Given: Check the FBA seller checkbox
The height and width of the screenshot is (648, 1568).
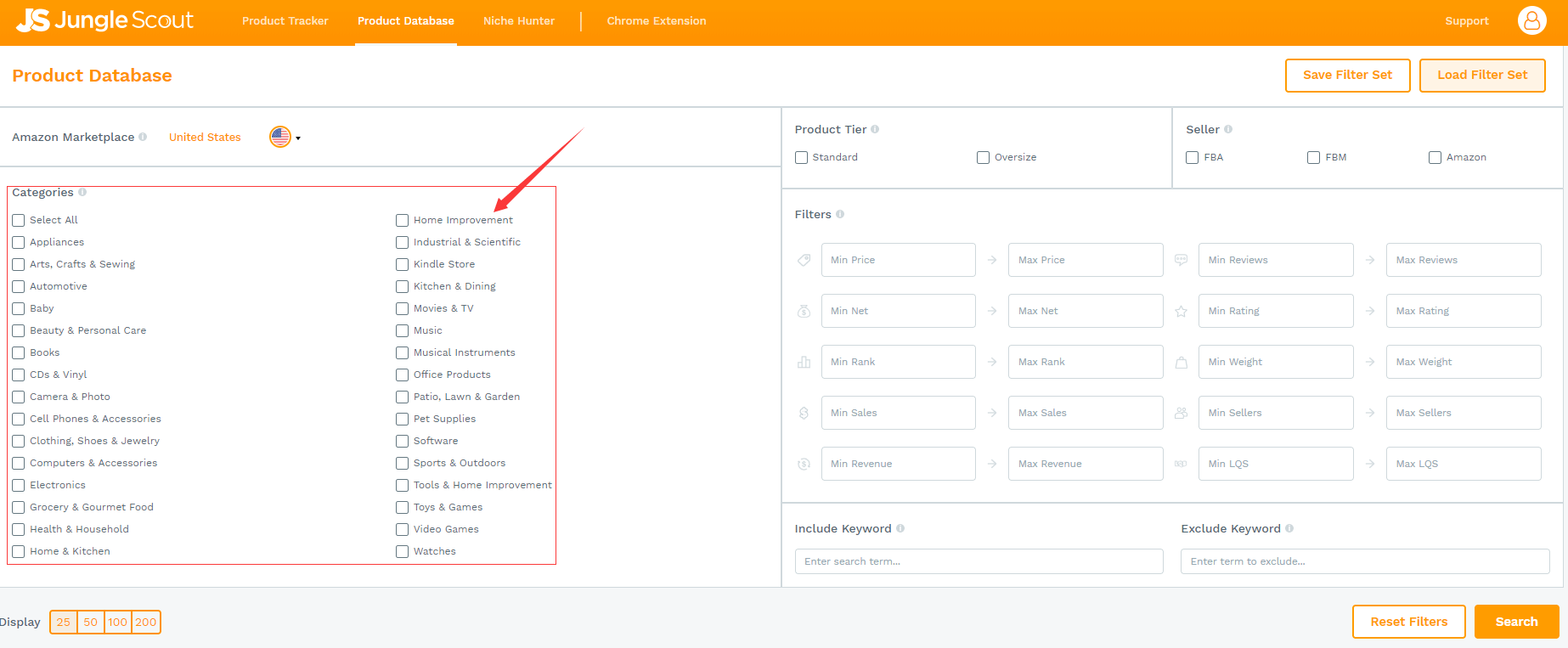Looking at the screenshot, I should pyautogui.click(x=1193, y=157).
